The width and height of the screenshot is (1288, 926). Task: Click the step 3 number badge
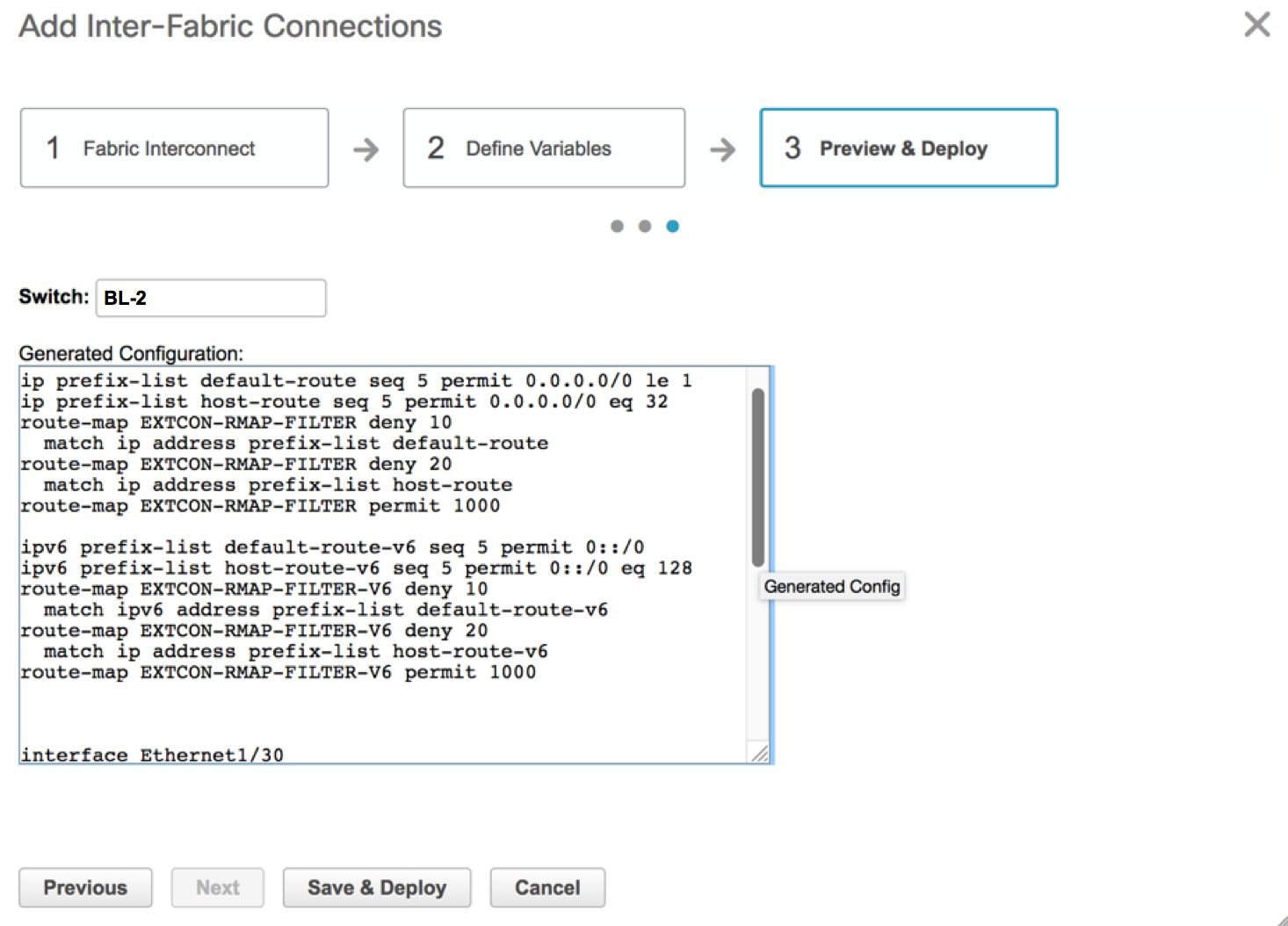793,147
